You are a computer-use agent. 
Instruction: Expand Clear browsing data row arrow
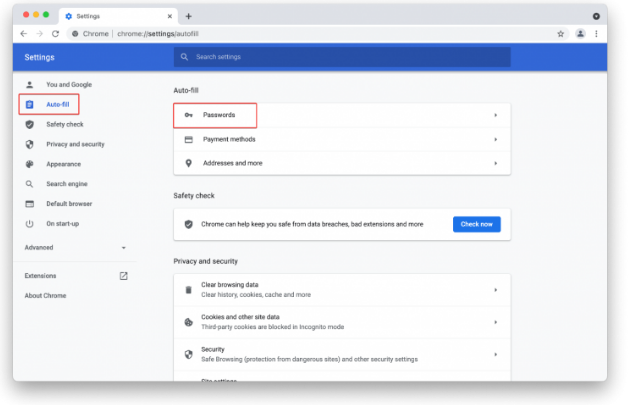(496, 290)
